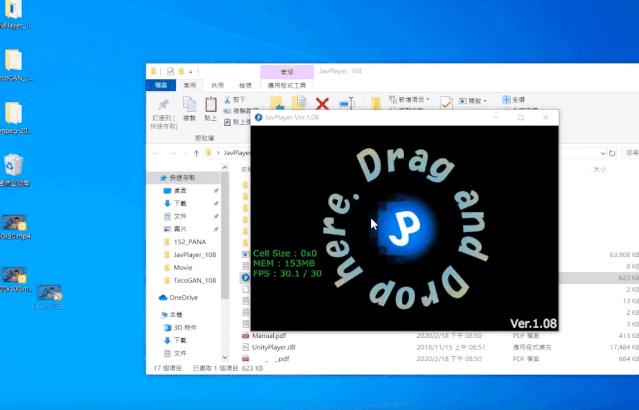This screenshot has height=410, width=639.
Task: Open 3D Objects under This PC
Action: click(x=180, y=327)
